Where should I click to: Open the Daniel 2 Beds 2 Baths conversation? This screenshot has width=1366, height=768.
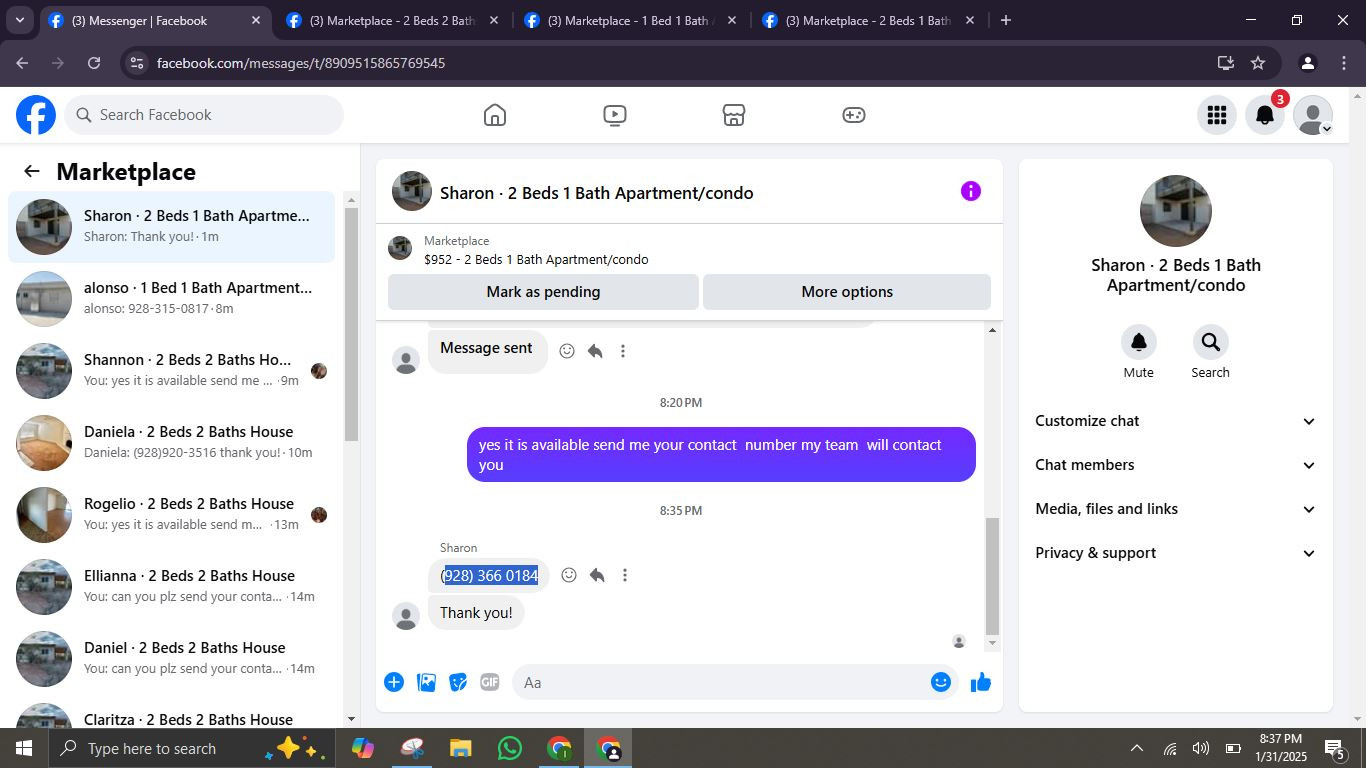pyautogui.click(x=172, y=659)
